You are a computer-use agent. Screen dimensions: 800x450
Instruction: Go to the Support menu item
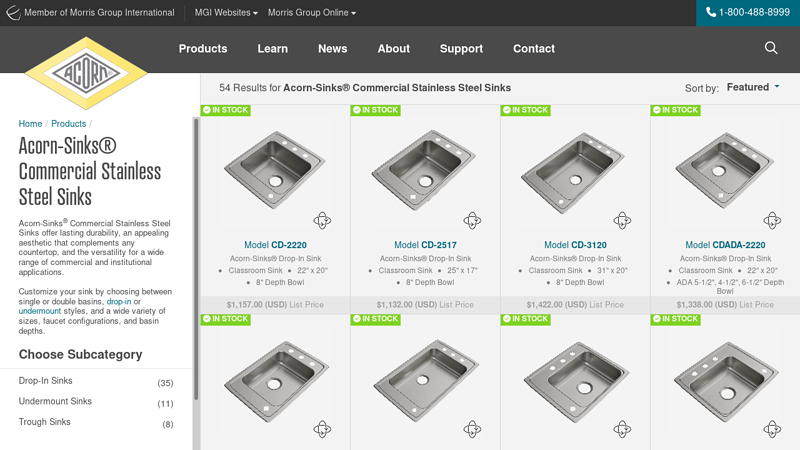pyautogui.click(x=461, y=48)
